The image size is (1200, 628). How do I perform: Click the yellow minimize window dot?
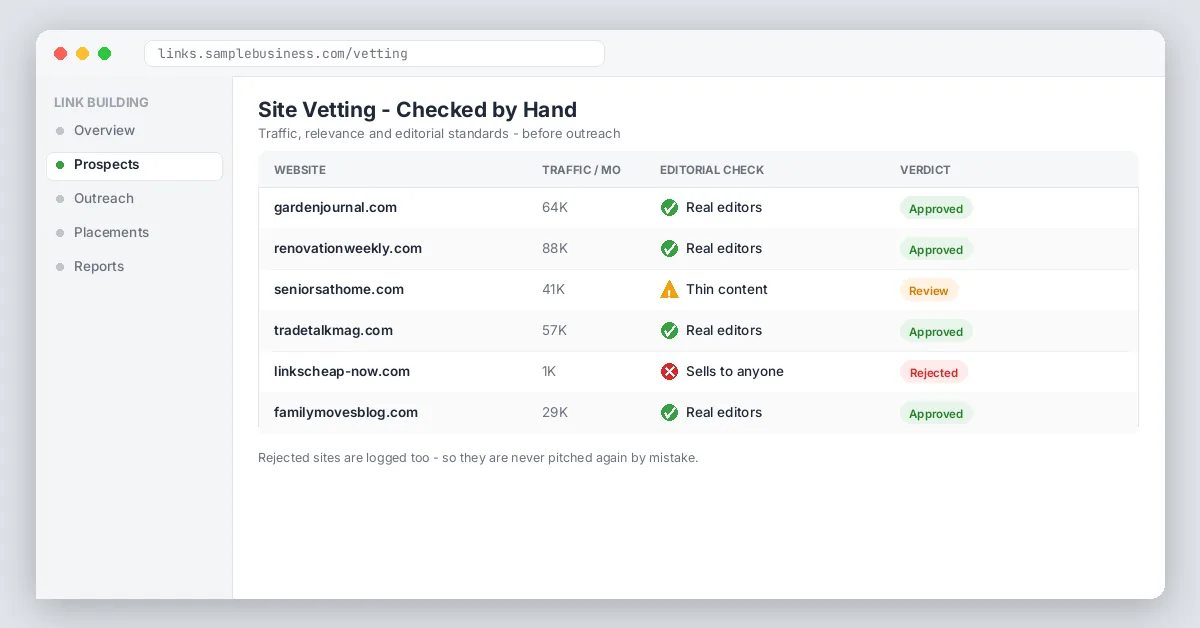[83, 54]
